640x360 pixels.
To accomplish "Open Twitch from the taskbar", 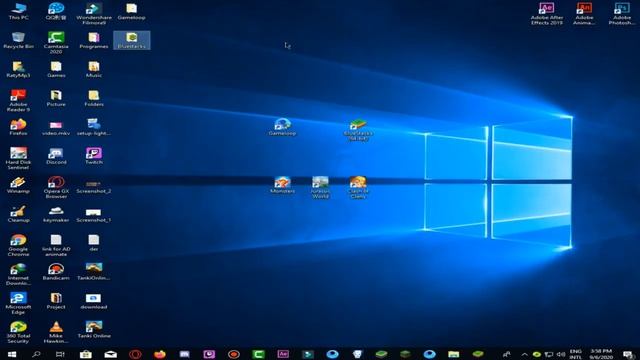I will [209, 354].
